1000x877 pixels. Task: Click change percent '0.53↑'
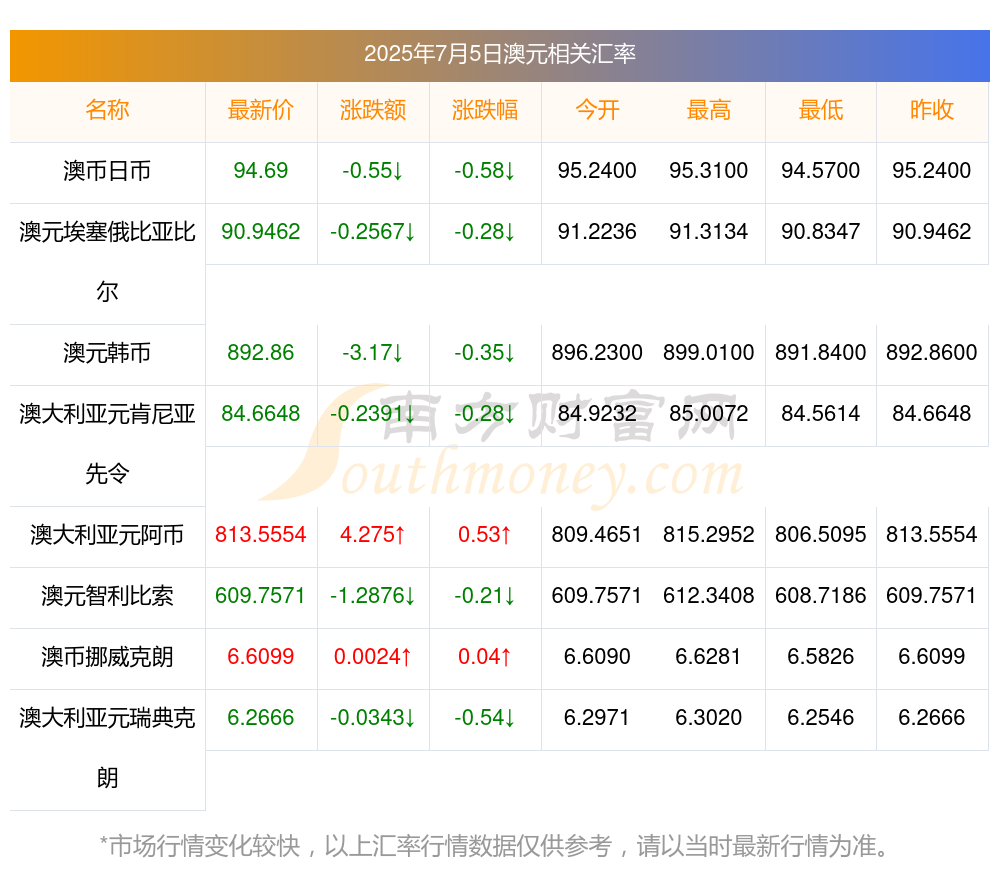(485, 534)
